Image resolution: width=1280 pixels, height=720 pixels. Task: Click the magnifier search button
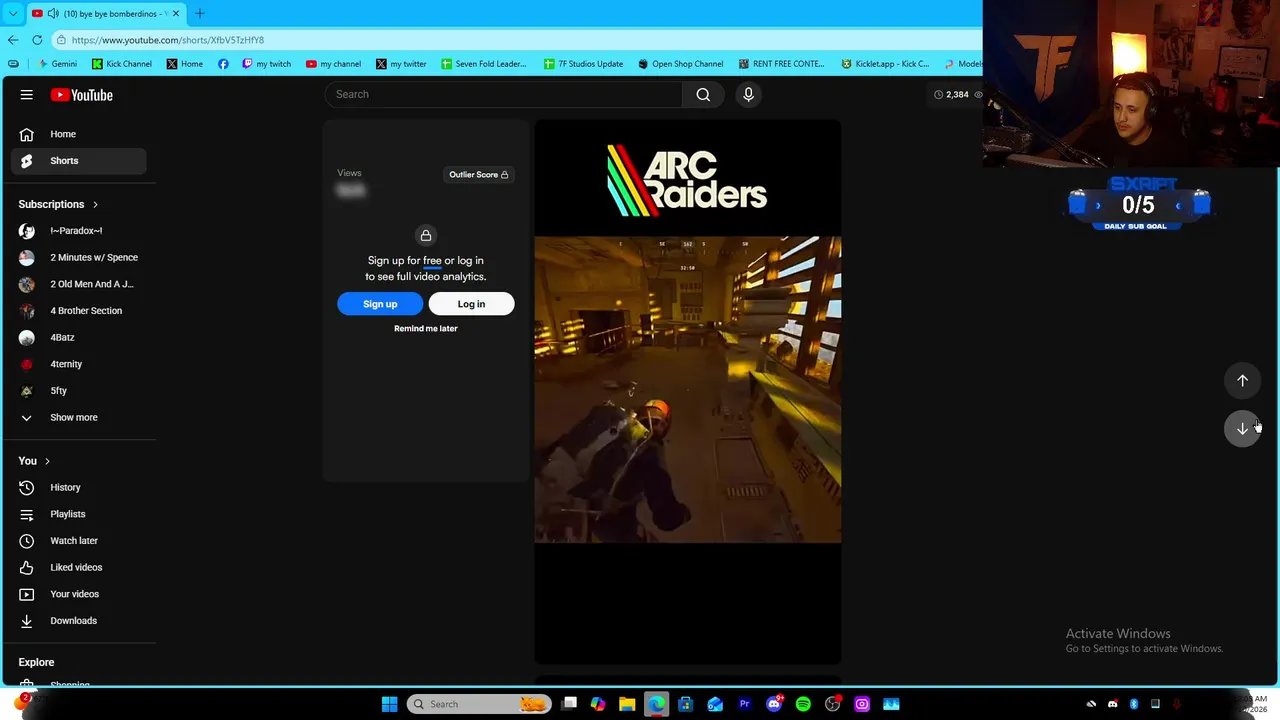coord(703,94)
